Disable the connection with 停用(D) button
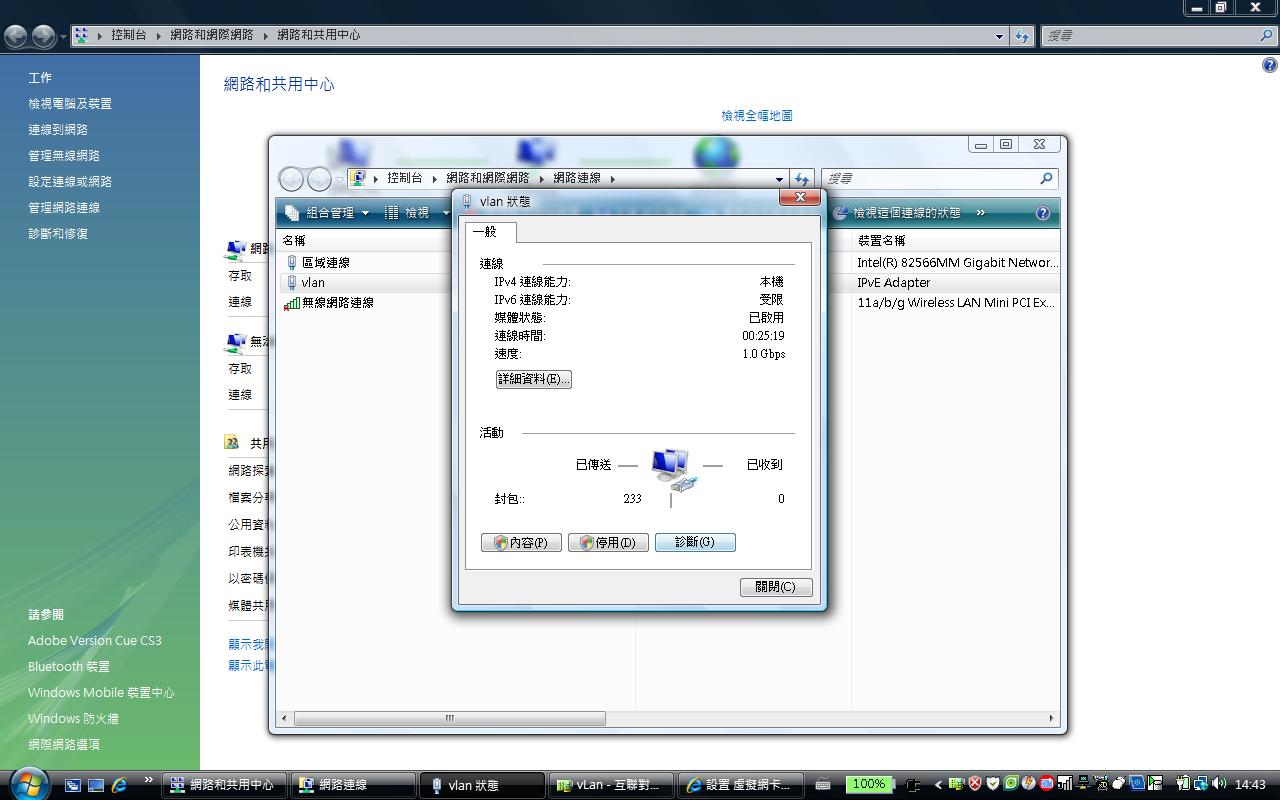 click(608, 542)
